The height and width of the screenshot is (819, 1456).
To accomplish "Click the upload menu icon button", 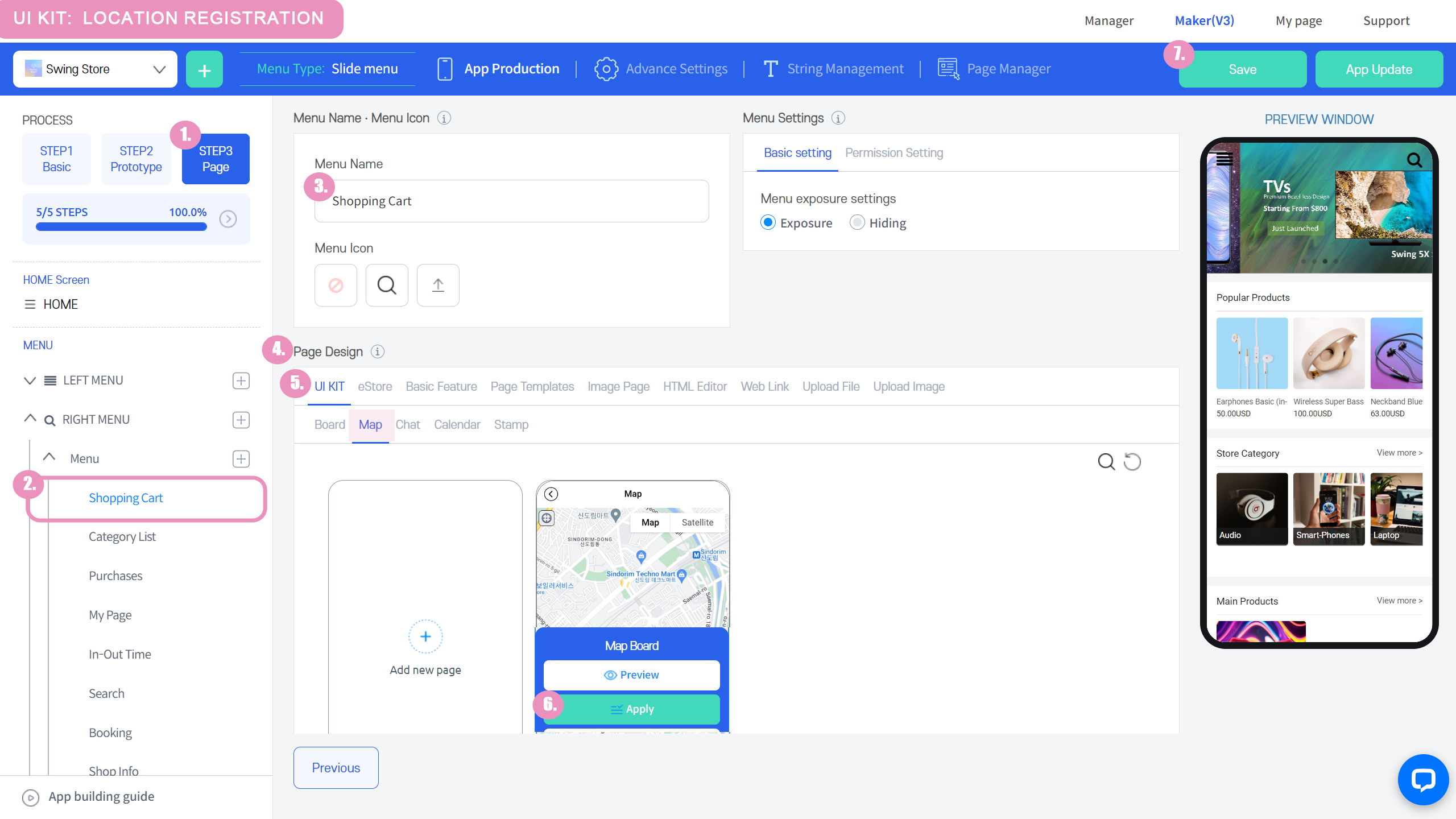I will point(438,285).
